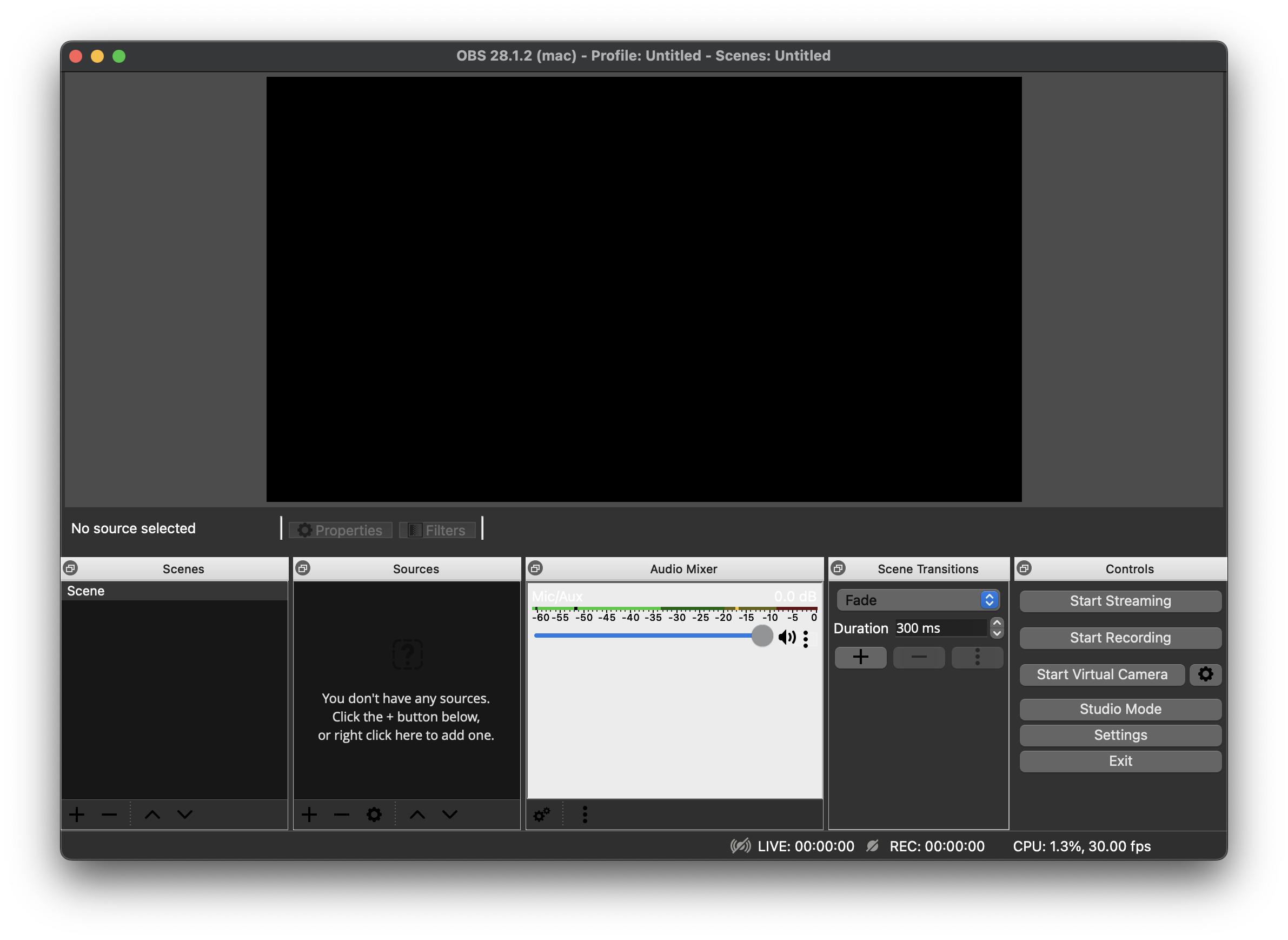Screen dimensions: 1288x940
Task: Click Start Streaming
Action: point(1119,601)
